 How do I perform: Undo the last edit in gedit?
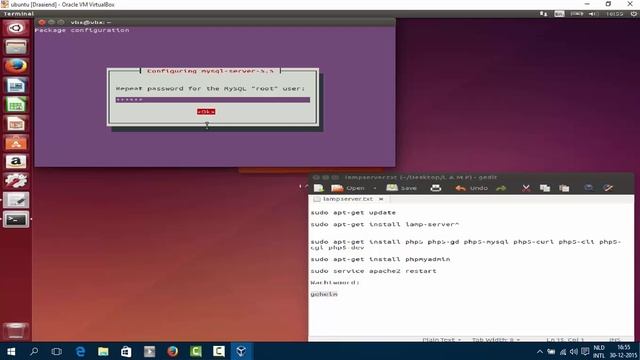(471, 188)
